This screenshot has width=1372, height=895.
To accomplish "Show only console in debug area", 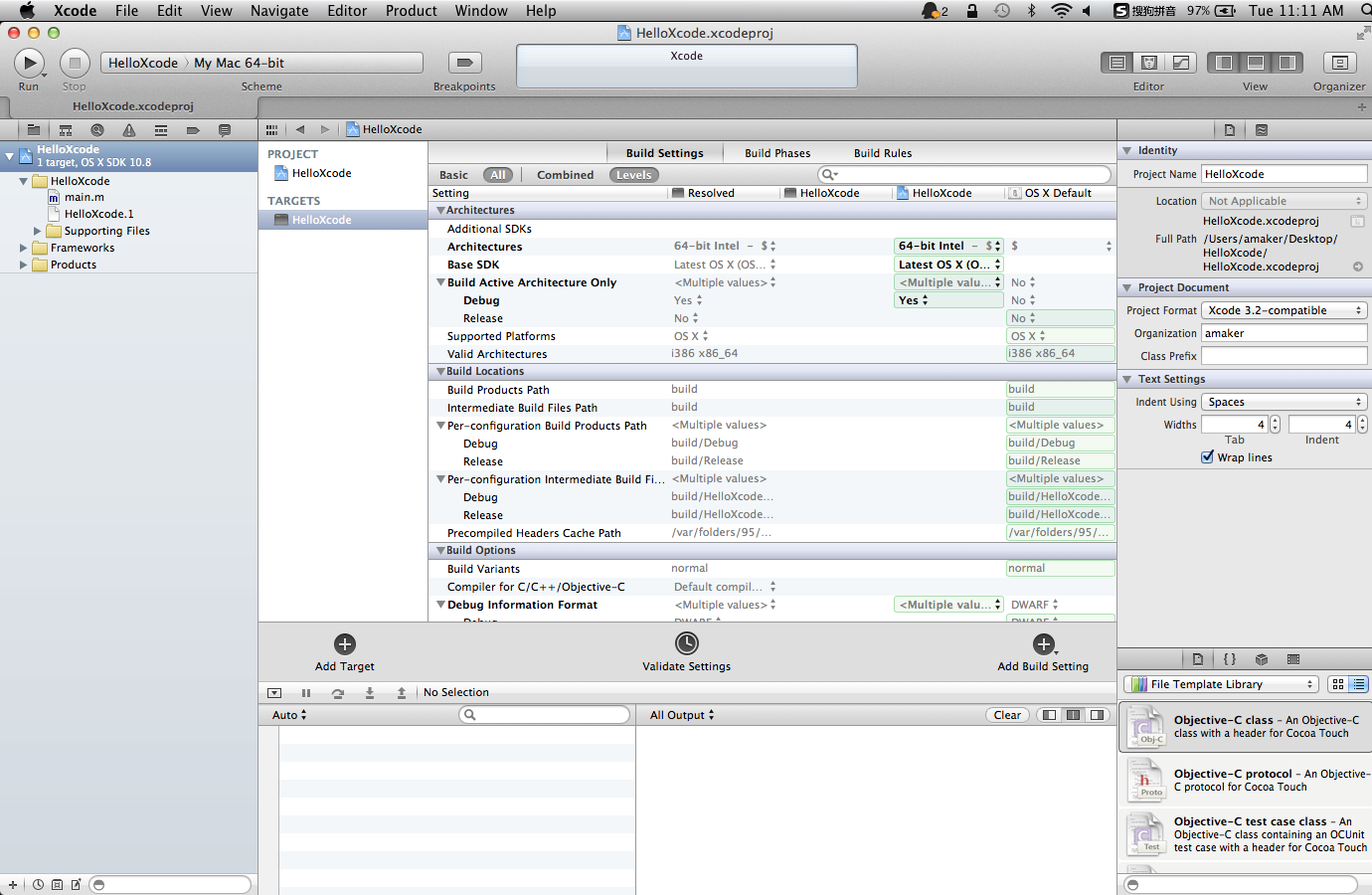I will click(1097, 715).
